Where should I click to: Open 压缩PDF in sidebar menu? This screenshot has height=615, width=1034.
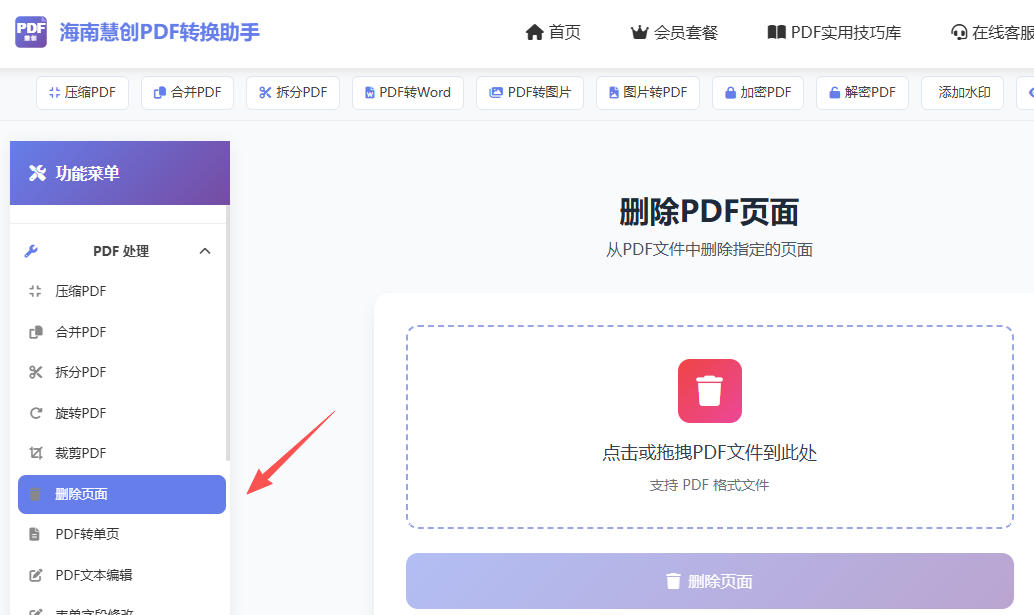pos(122,291)
